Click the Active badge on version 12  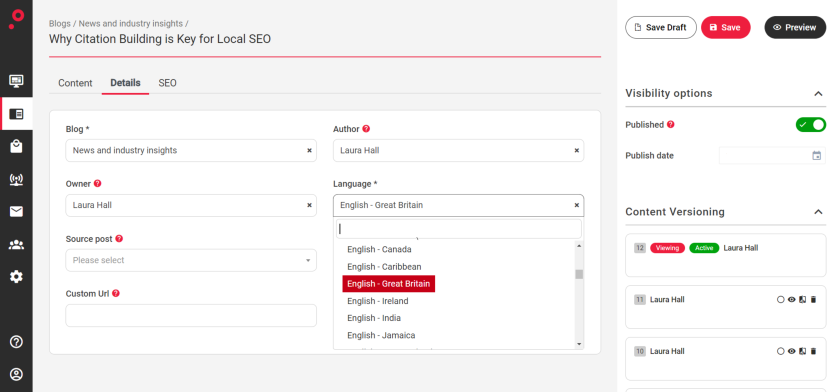point(704,248)
